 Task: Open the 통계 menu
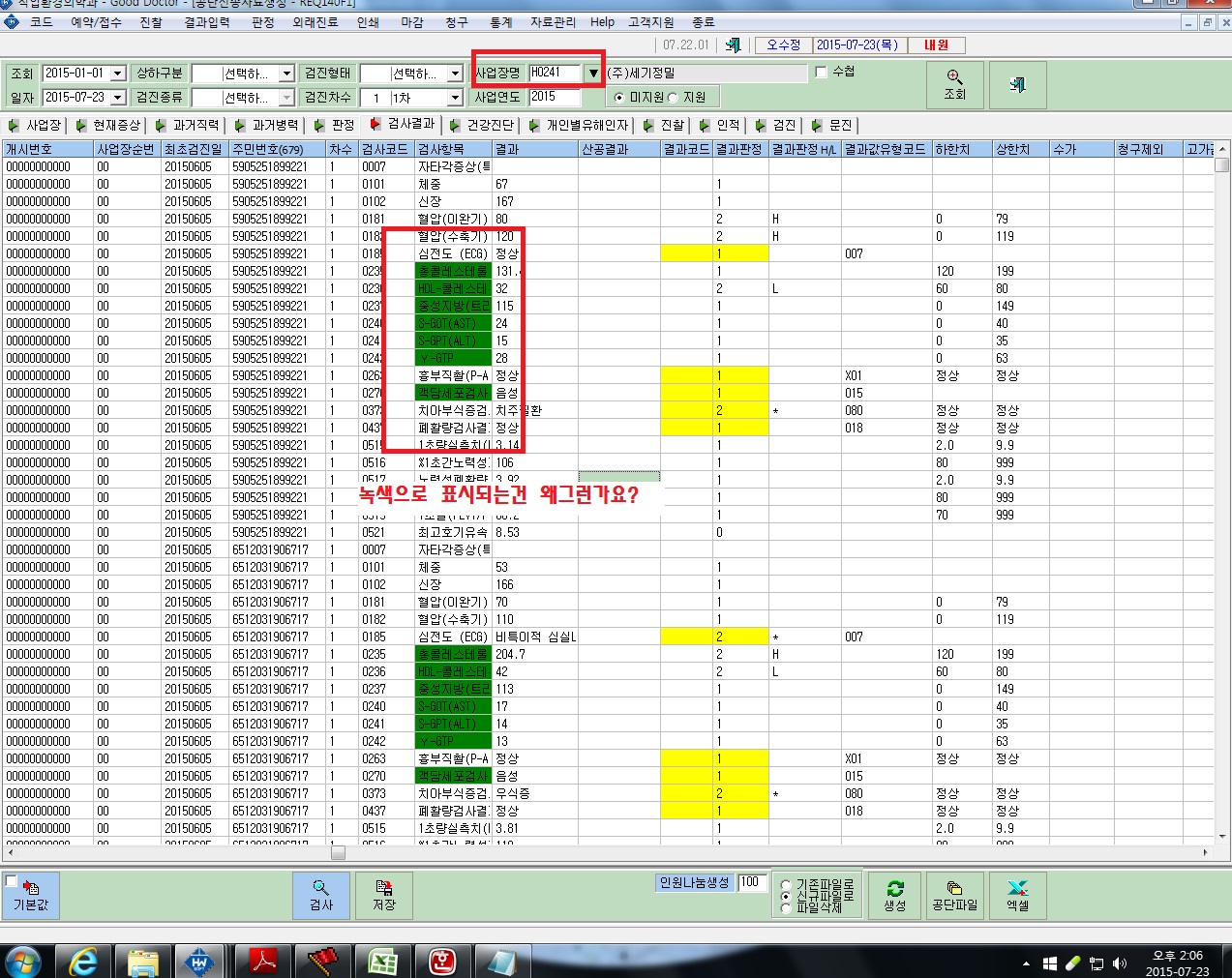(500, 21)
